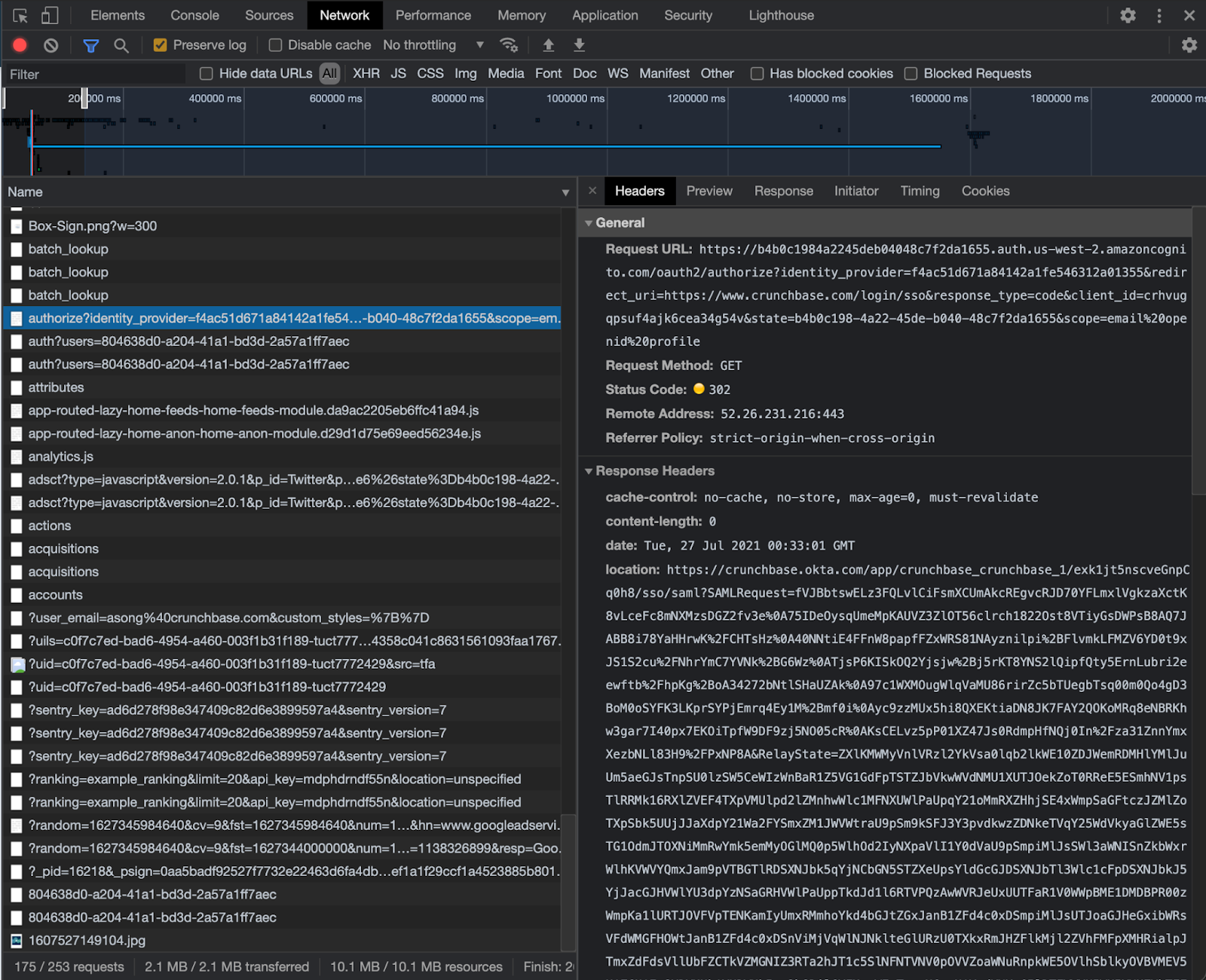This screenshot has height=980, width=1206.
Task: Click file icon beside actions request
Action: (x=17, y=525)
